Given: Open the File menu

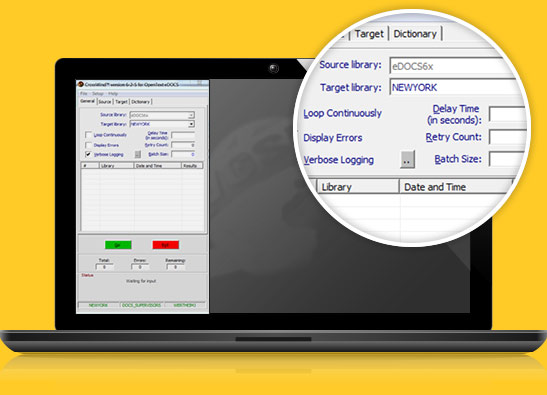Looking at the screenshot, I should pos(84,94).
